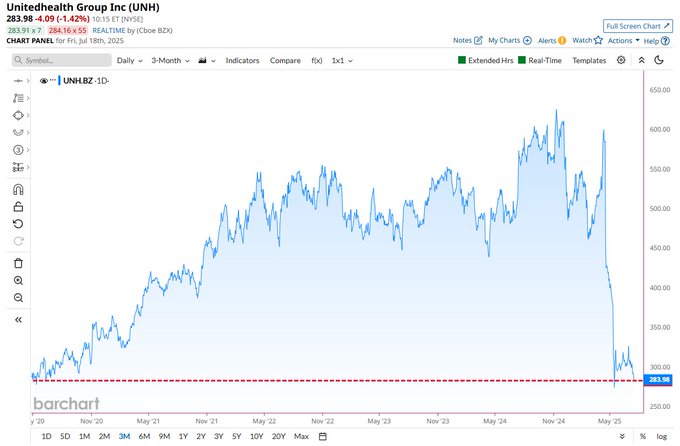Open the date range calendar icon

[323, 436]
